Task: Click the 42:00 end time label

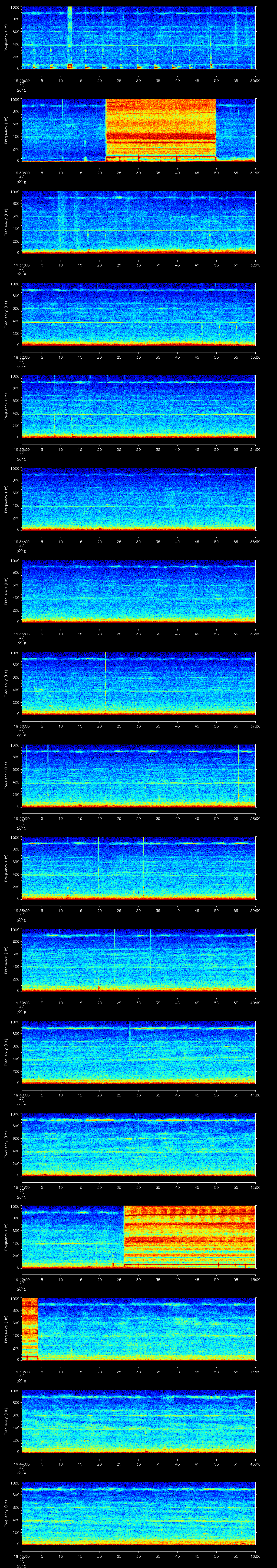Action: (x=255, y=1187)
